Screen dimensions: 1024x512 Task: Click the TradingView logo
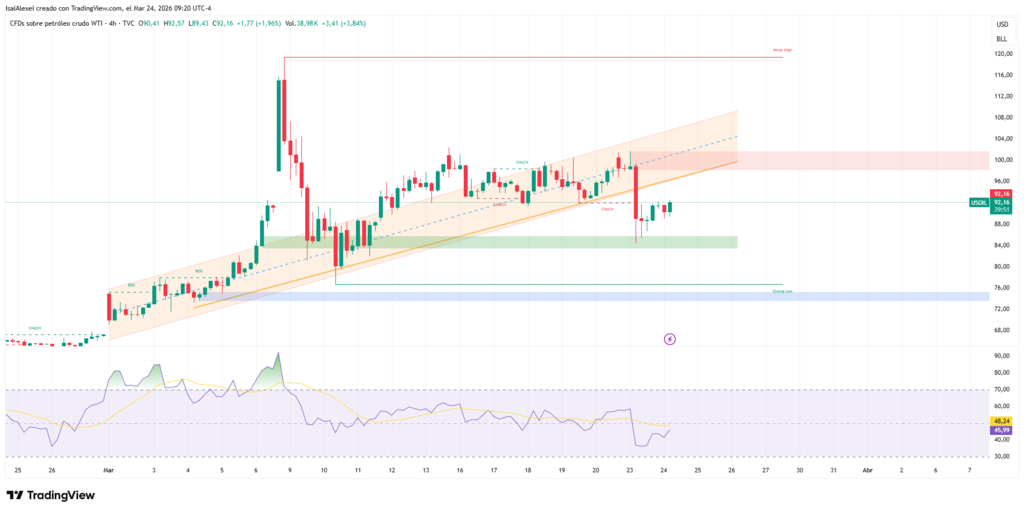pyautogui.click(x=50, y=495)
